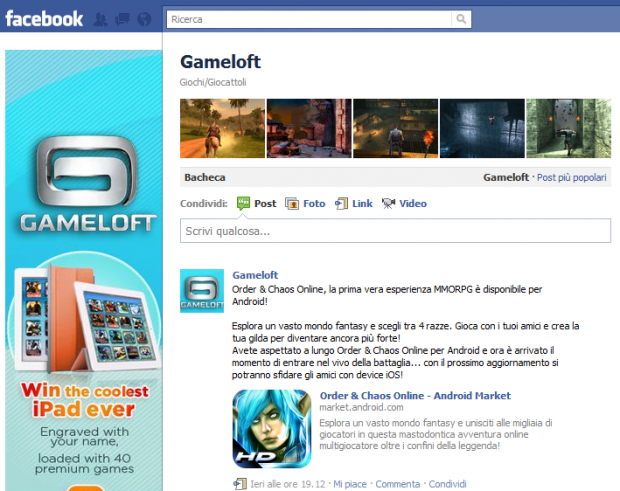Click the Gameloft avatar beside the post
Image resolution: width=620 pixels, height=491 pixels.
(x=202, y=291)
